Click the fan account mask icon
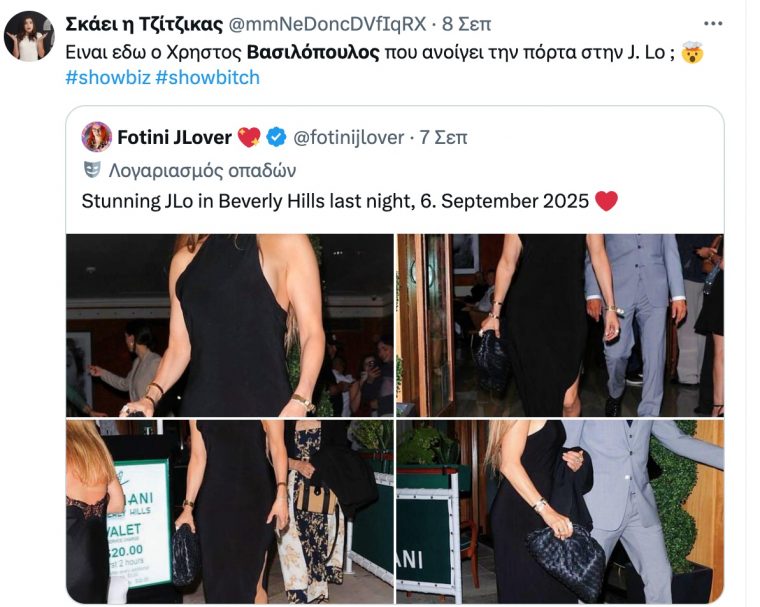The height and width of the screenshot is (607, 760). [x=92, y=169]
